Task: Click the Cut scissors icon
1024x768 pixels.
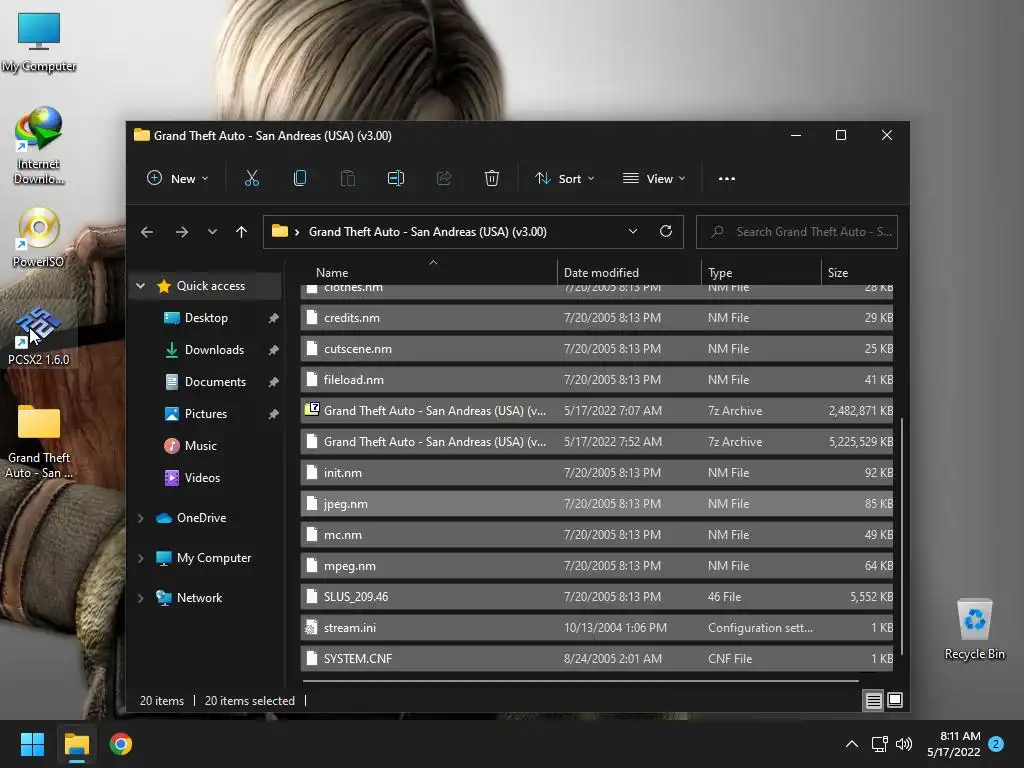Action: 251,178
